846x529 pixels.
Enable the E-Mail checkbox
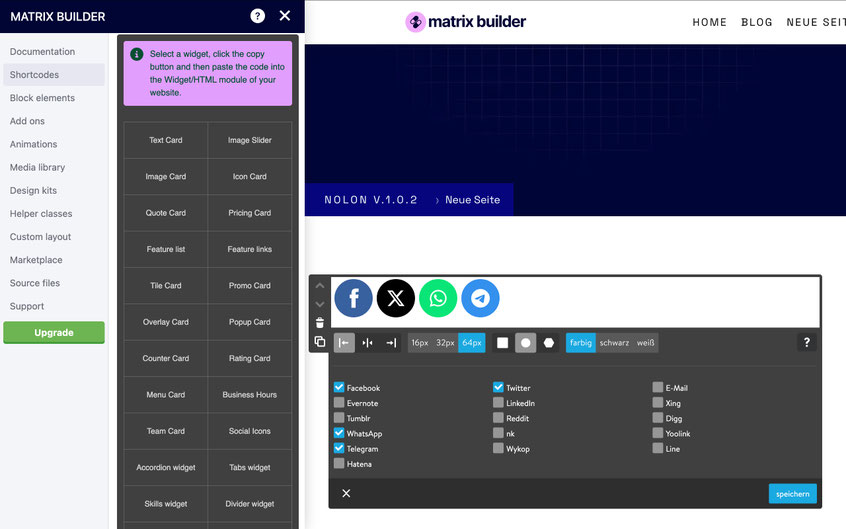(658, 387)
